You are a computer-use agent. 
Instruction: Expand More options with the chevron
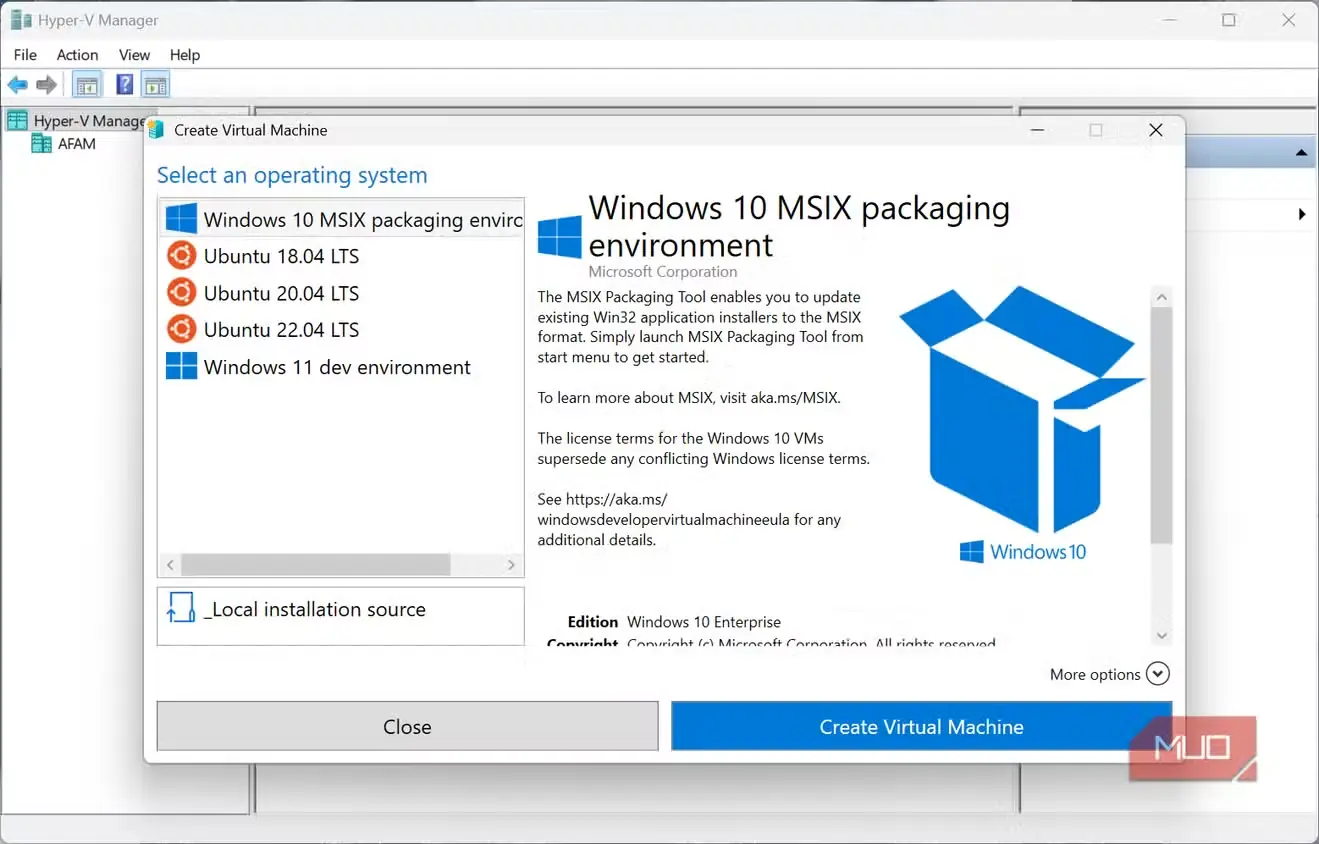pos(1157,674)
